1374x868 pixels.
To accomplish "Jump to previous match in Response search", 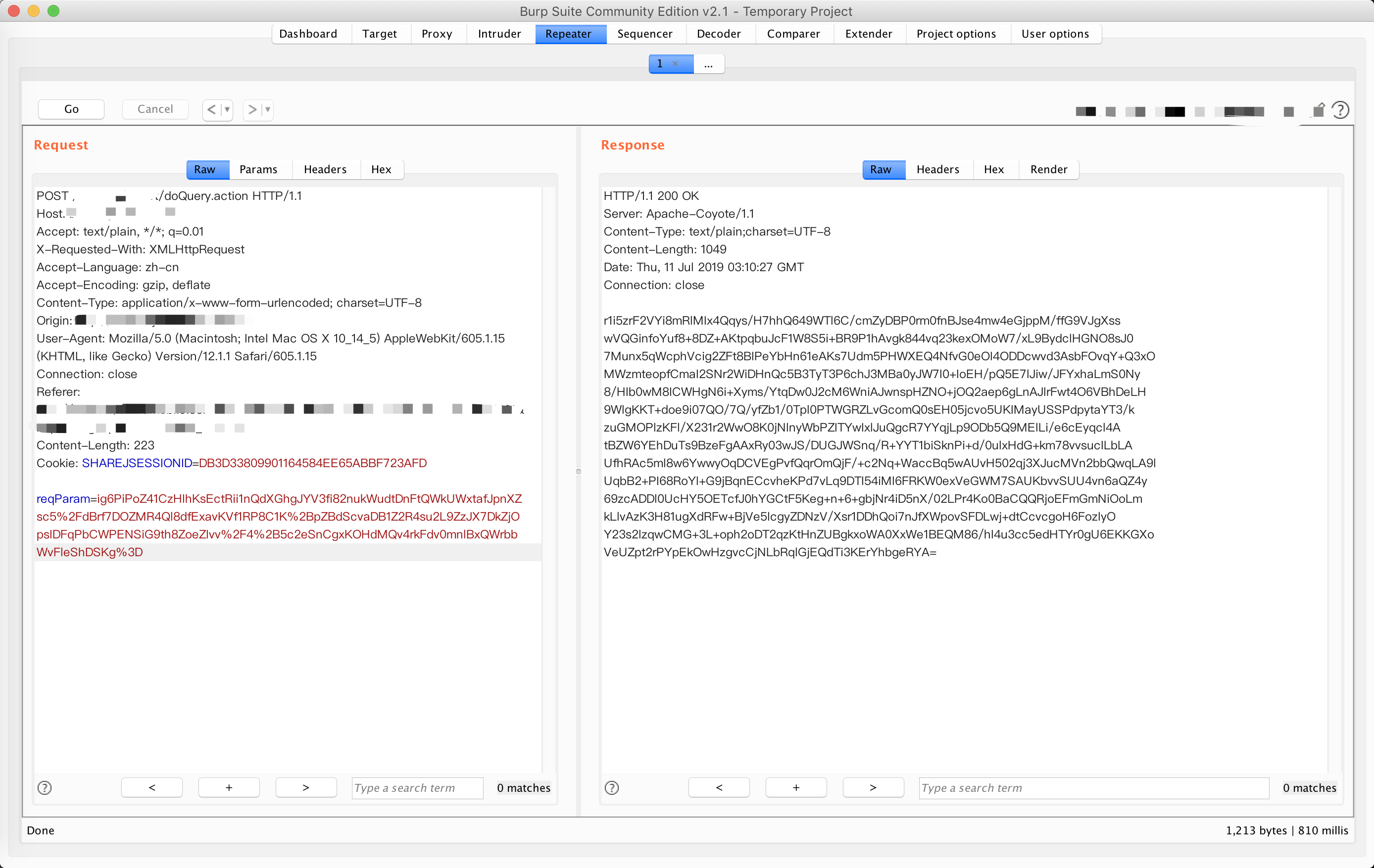I will 719,787.
